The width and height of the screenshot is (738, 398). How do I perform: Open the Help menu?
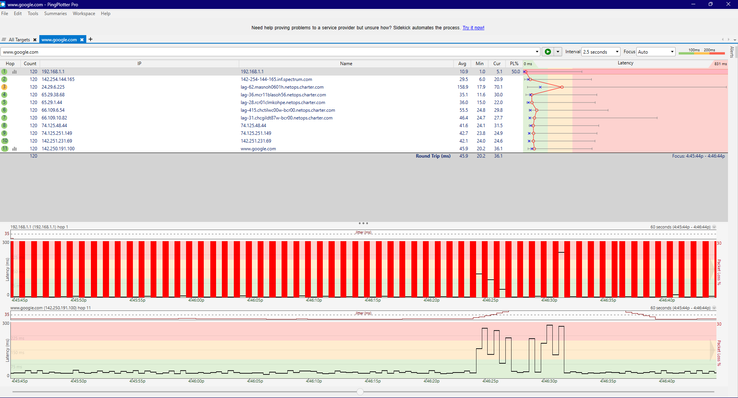(105, 14)
